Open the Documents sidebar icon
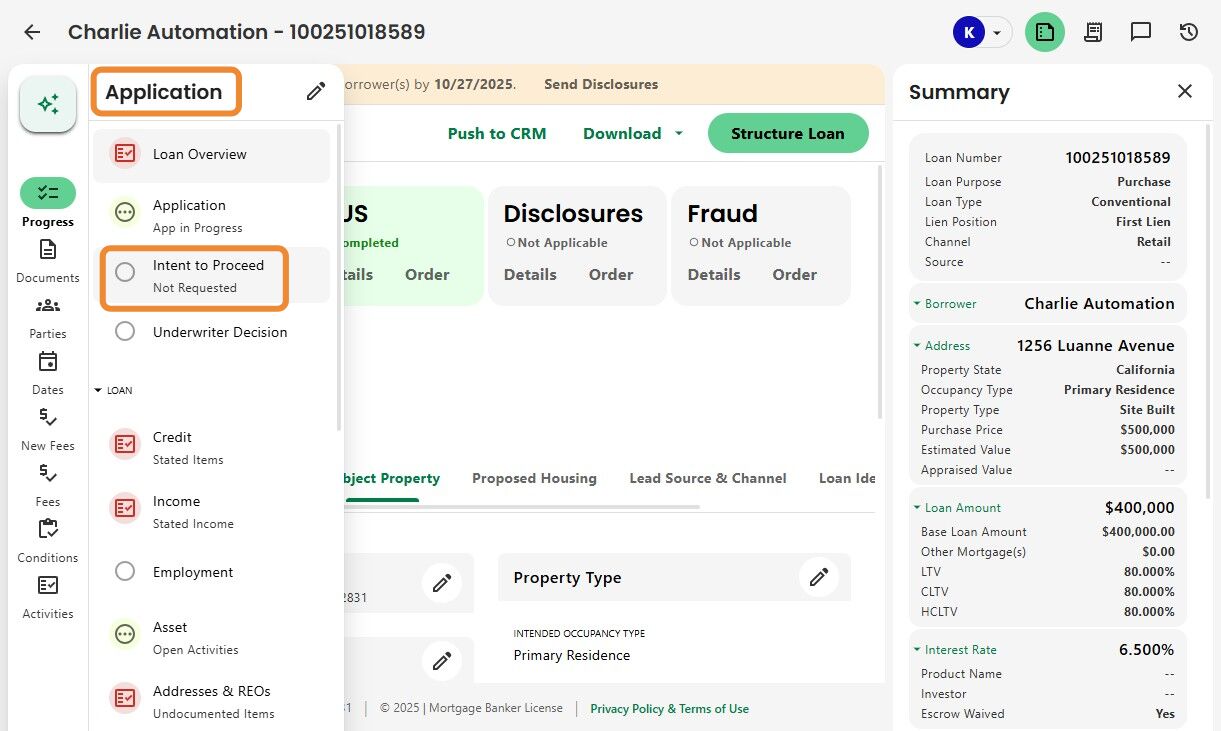The width and height of the screenshot is (1221, 731). tap(48, 249)
